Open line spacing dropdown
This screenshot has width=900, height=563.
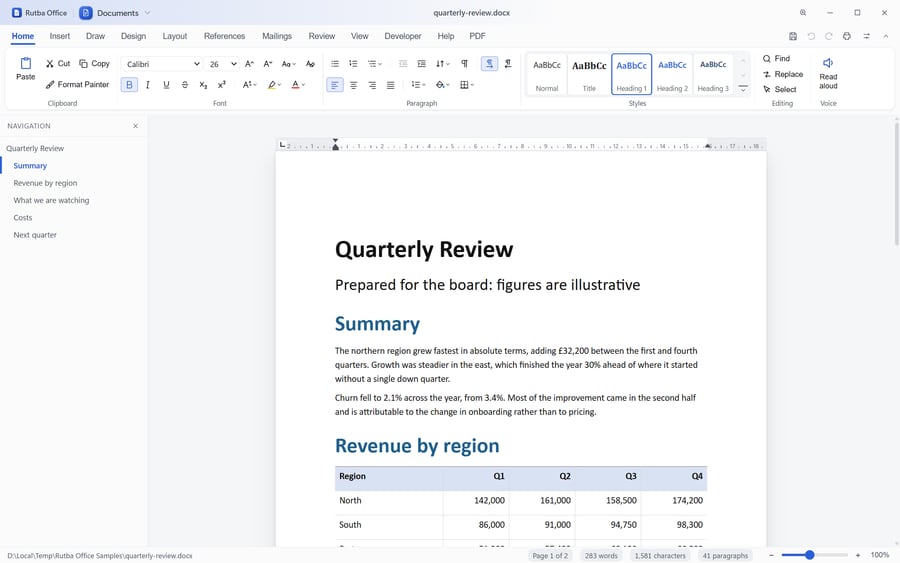pyautogui.click(x=418, y=85)
